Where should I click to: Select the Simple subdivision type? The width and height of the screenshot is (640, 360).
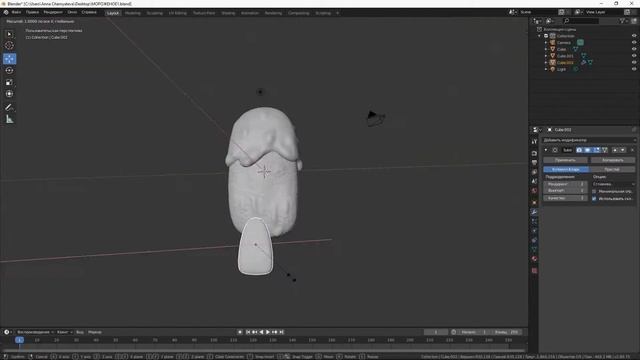click(612, 169)
